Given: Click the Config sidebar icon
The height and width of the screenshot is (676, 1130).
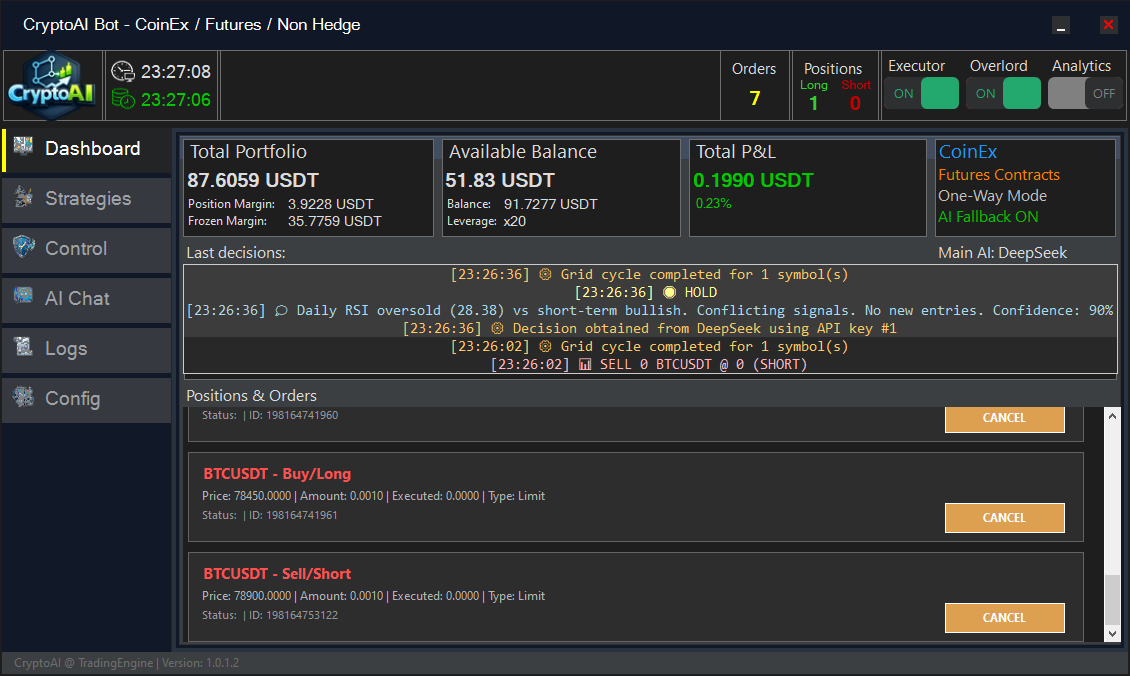Looking at the screenshot, I should tap(24, 398).
